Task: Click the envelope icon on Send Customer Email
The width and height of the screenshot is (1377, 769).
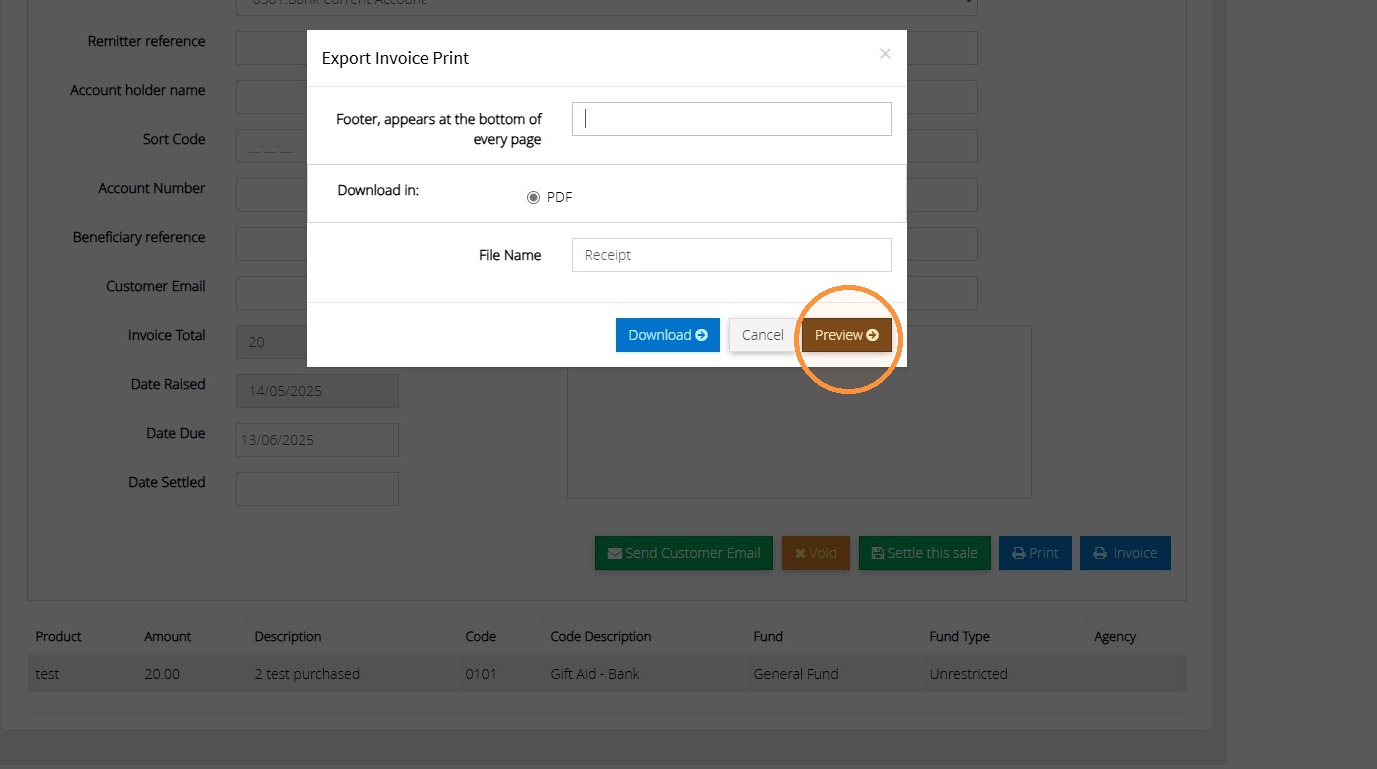Action: coord(615,553)
